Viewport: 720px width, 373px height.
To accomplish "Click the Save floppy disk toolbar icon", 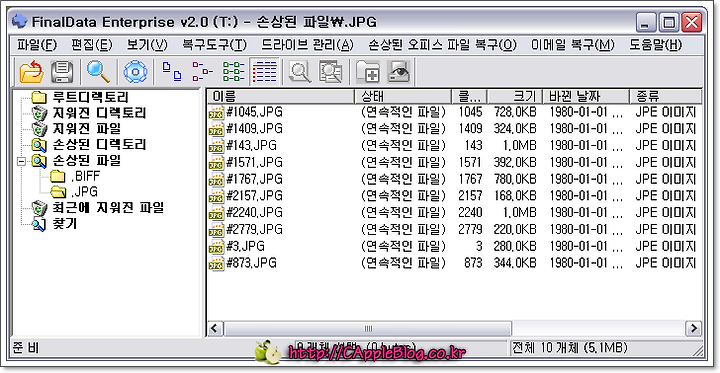I will [62, 72].
